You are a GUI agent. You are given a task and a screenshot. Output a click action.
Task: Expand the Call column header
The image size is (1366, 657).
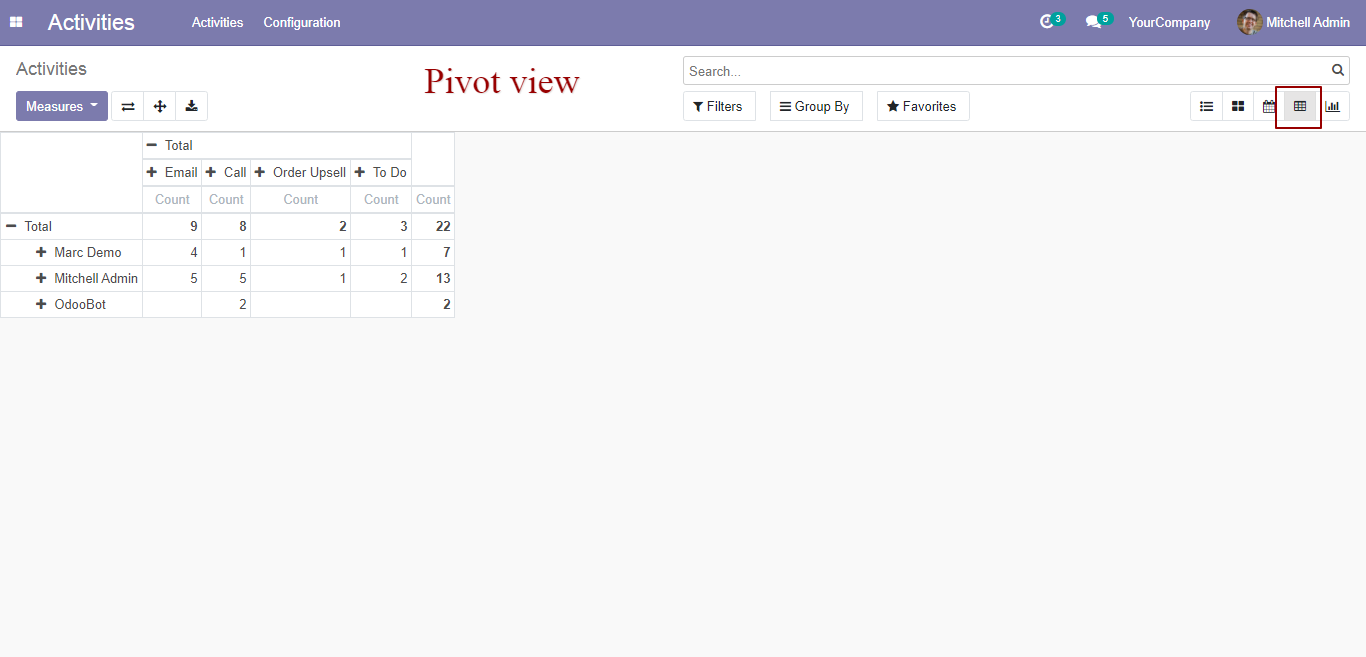coord(226,172)
